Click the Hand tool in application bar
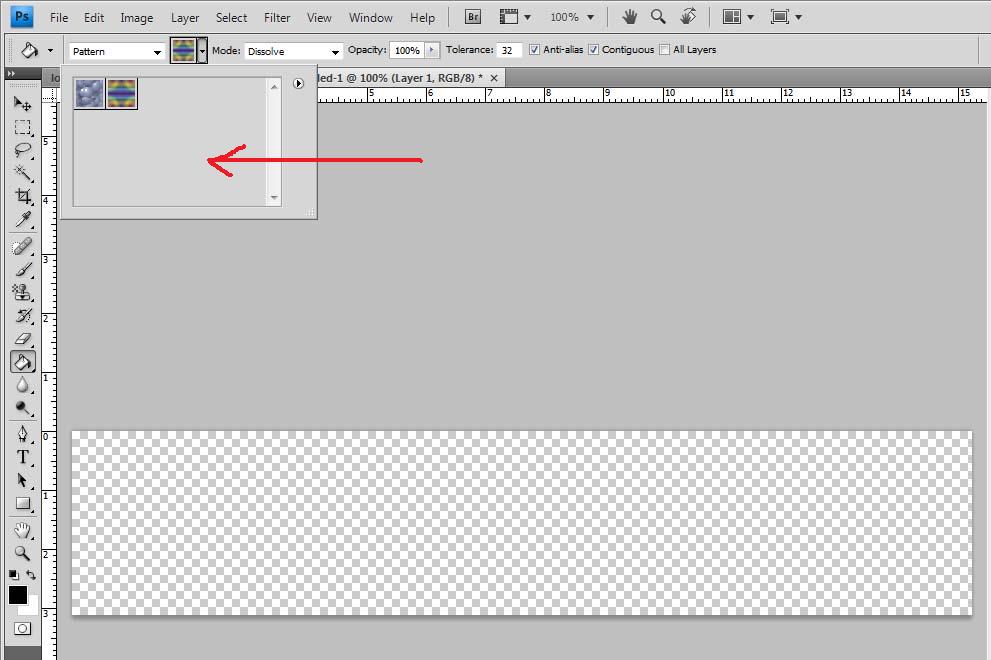 pyautogui.click(x=629, y=17)
